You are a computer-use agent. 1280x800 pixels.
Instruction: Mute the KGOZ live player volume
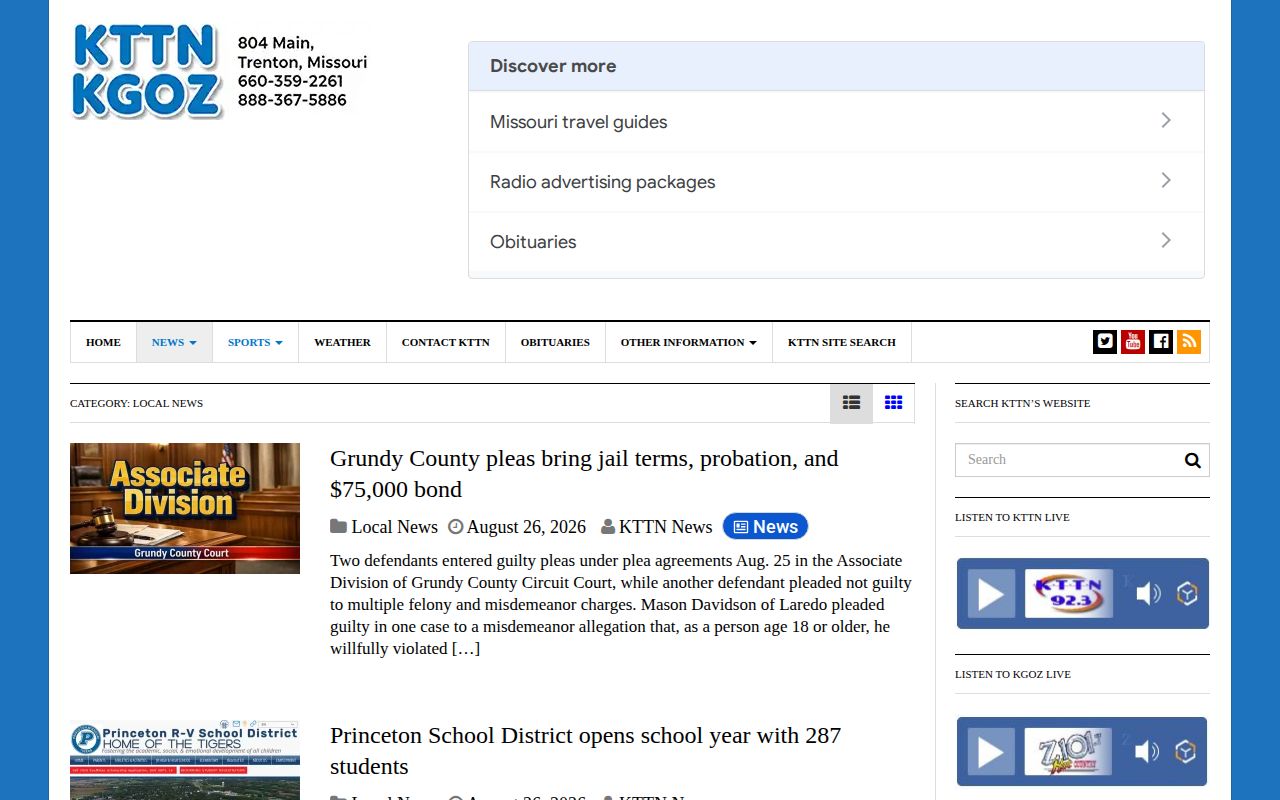1147,752
